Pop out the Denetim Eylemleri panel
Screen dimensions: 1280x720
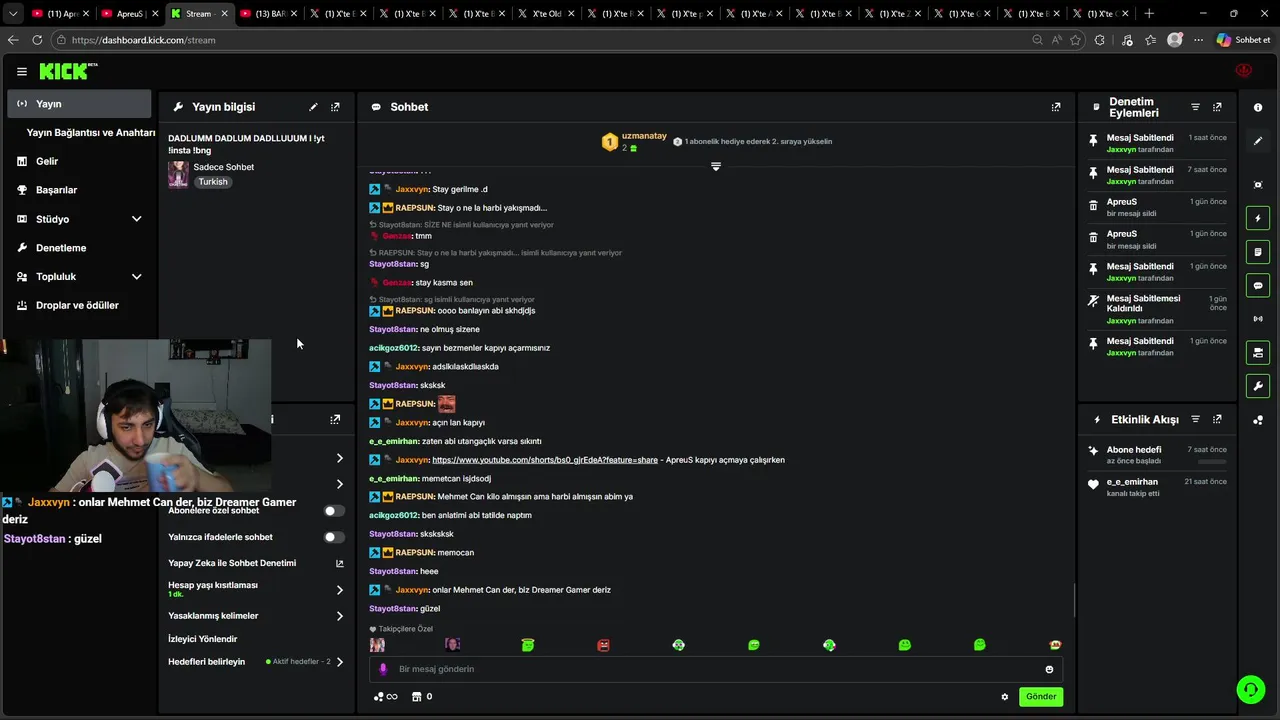(x=1217, y=107)
